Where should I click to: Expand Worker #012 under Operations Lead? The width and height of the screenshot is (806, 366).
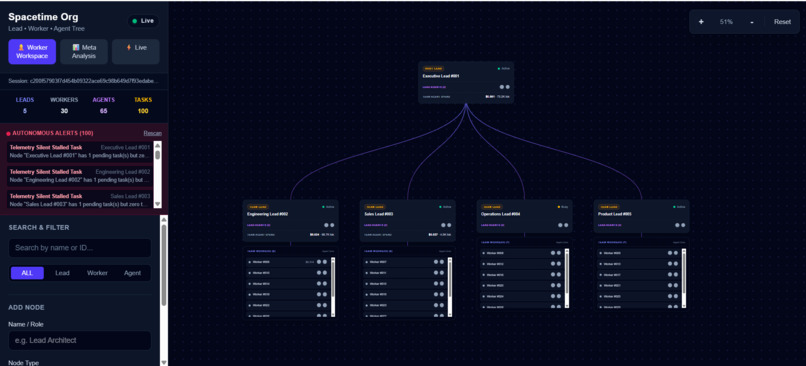521,264
